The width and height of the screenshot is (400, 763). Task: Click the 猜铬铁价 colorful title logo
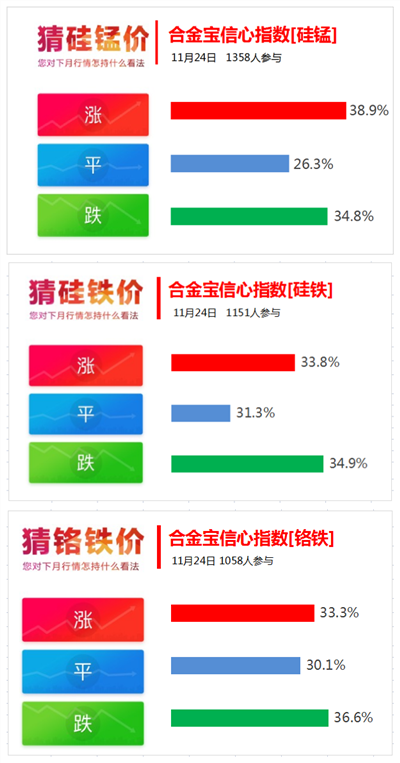[83, 541]
